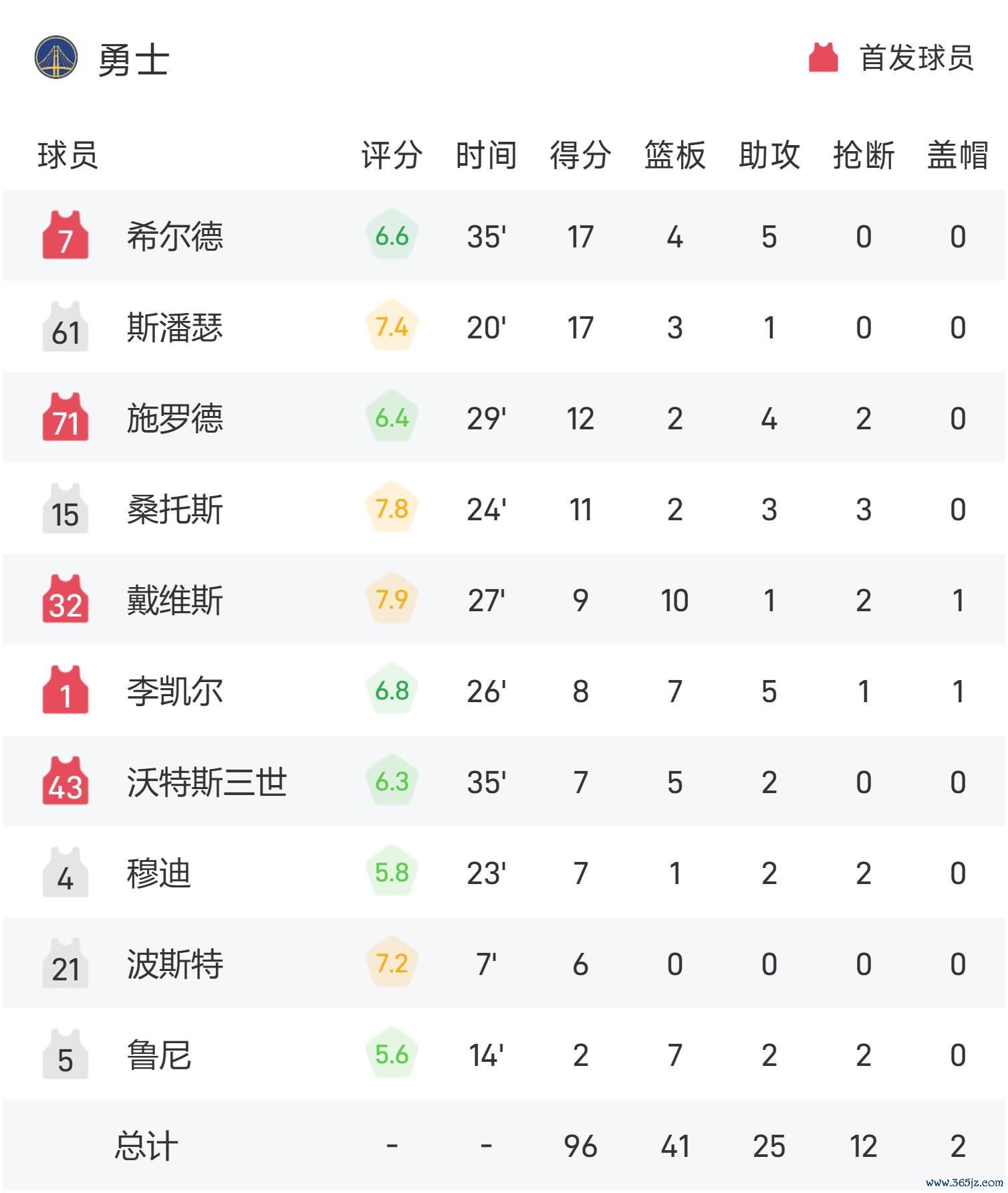This screenshot has width=1008, height=1193.
Task: Click the red number 32 jersey icon
Action: 66,599
